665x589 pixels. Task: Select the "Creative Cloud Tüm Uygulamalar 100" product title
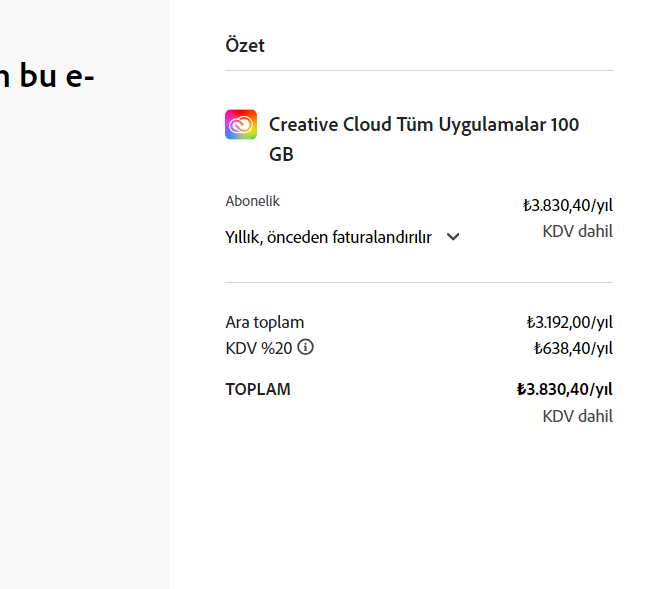tap(424, 125)
